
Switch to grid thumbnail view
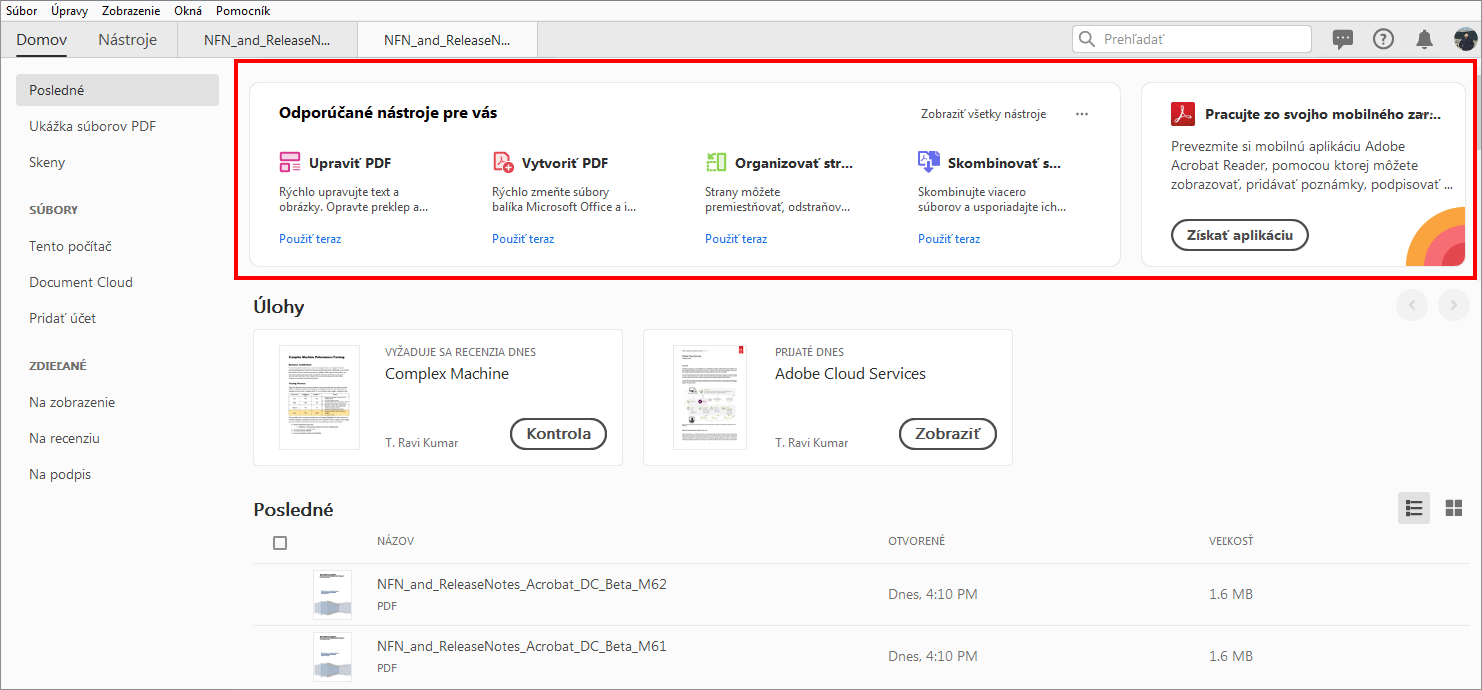tap(1454, 508)
